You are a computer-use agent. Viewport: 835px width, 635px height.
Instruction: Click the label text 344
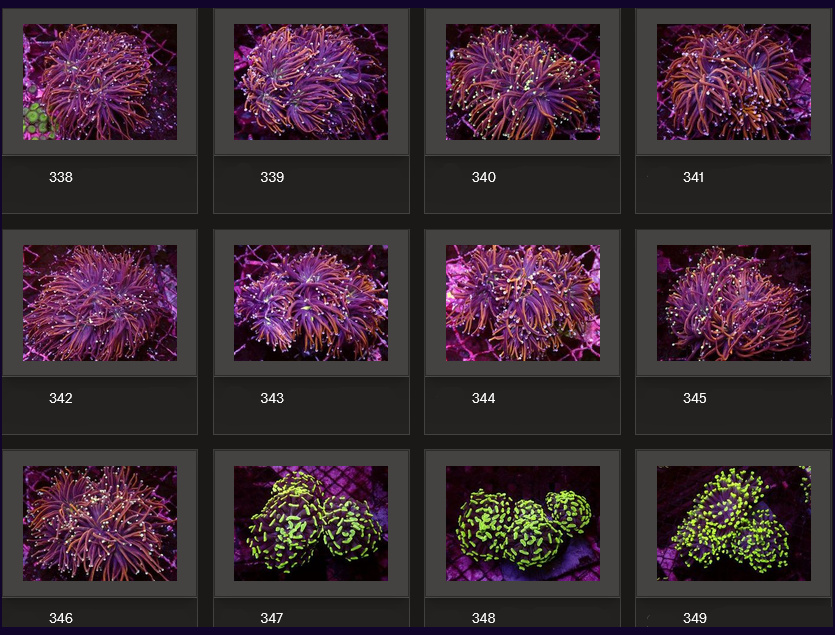click(484, 398)
